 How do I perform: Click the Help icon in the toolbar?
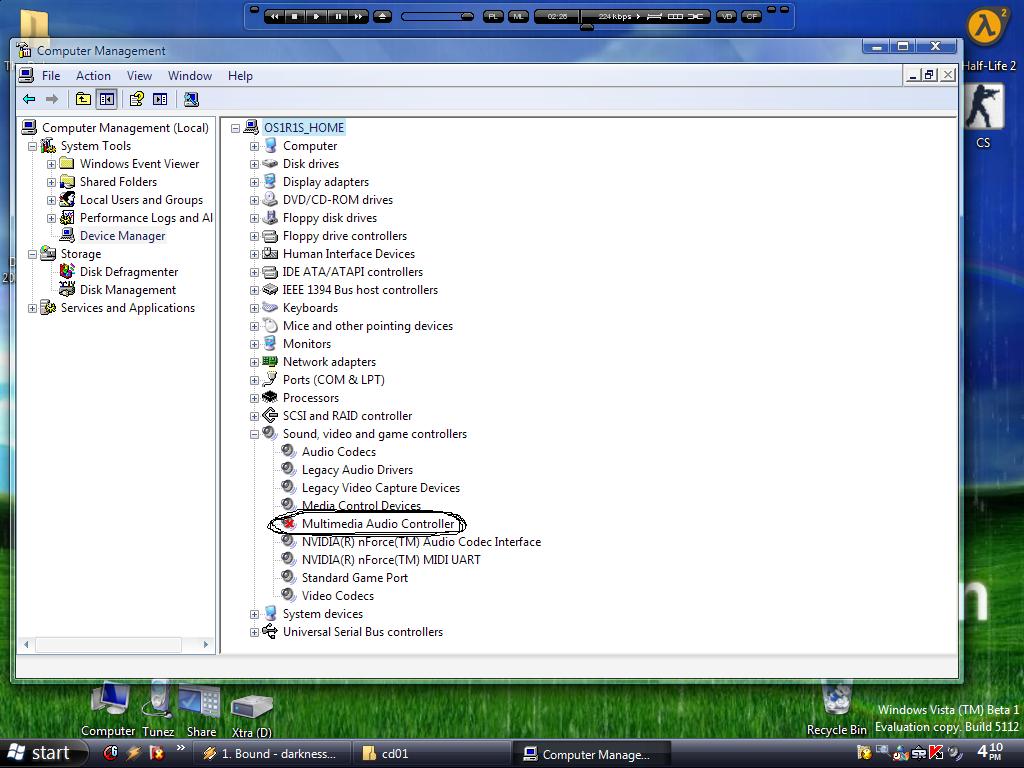point(136,99)
